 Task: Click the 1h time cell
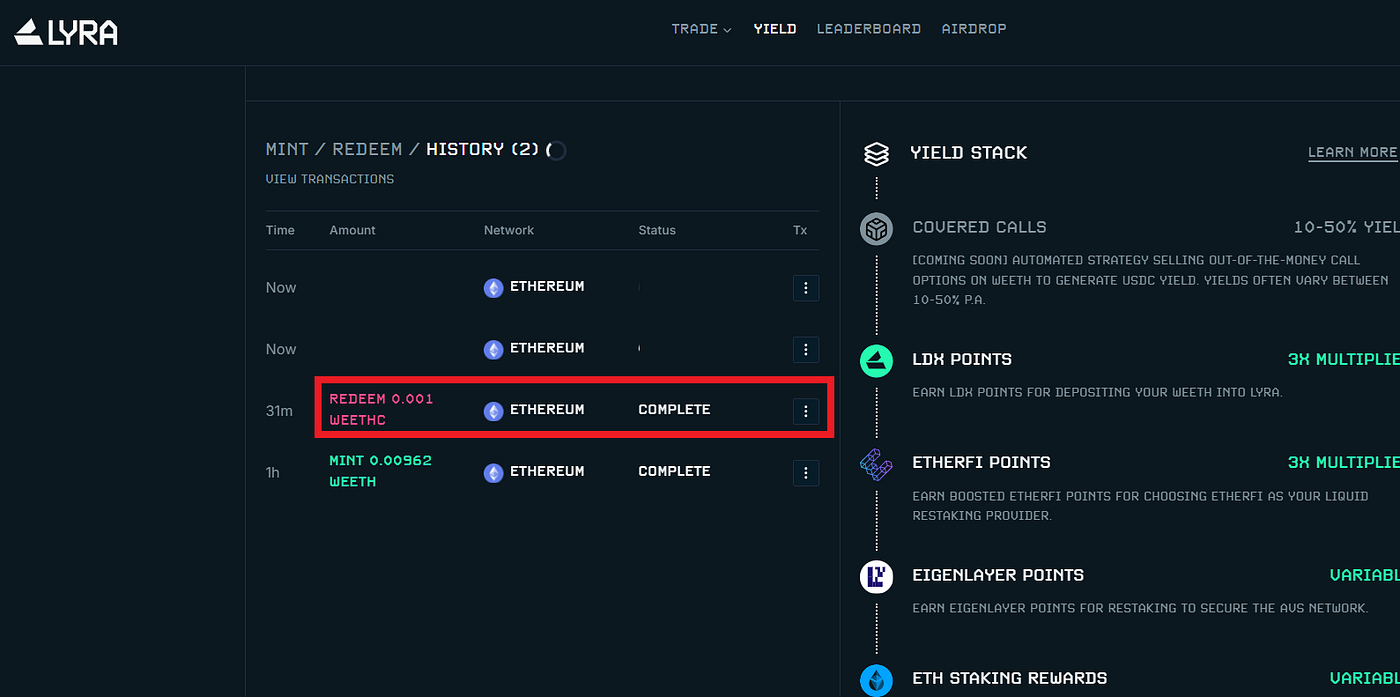(273, 473)
